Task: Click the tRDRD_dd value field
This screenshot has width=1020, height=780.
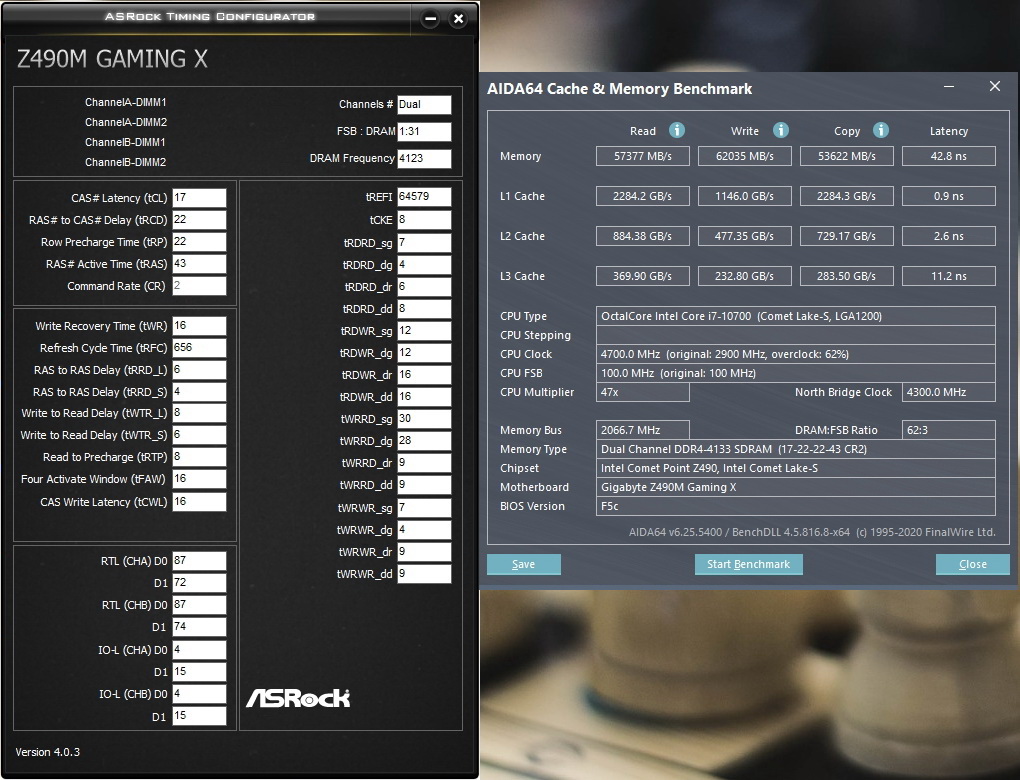Action: click(x=424, y=309)
